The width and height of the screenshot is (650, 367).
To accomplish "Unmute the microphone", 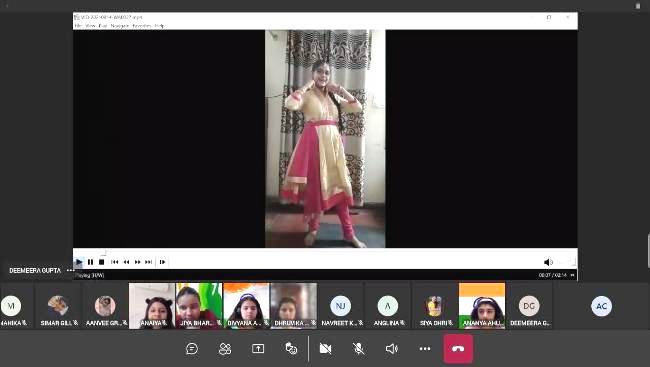I will [x=359, y=349].
